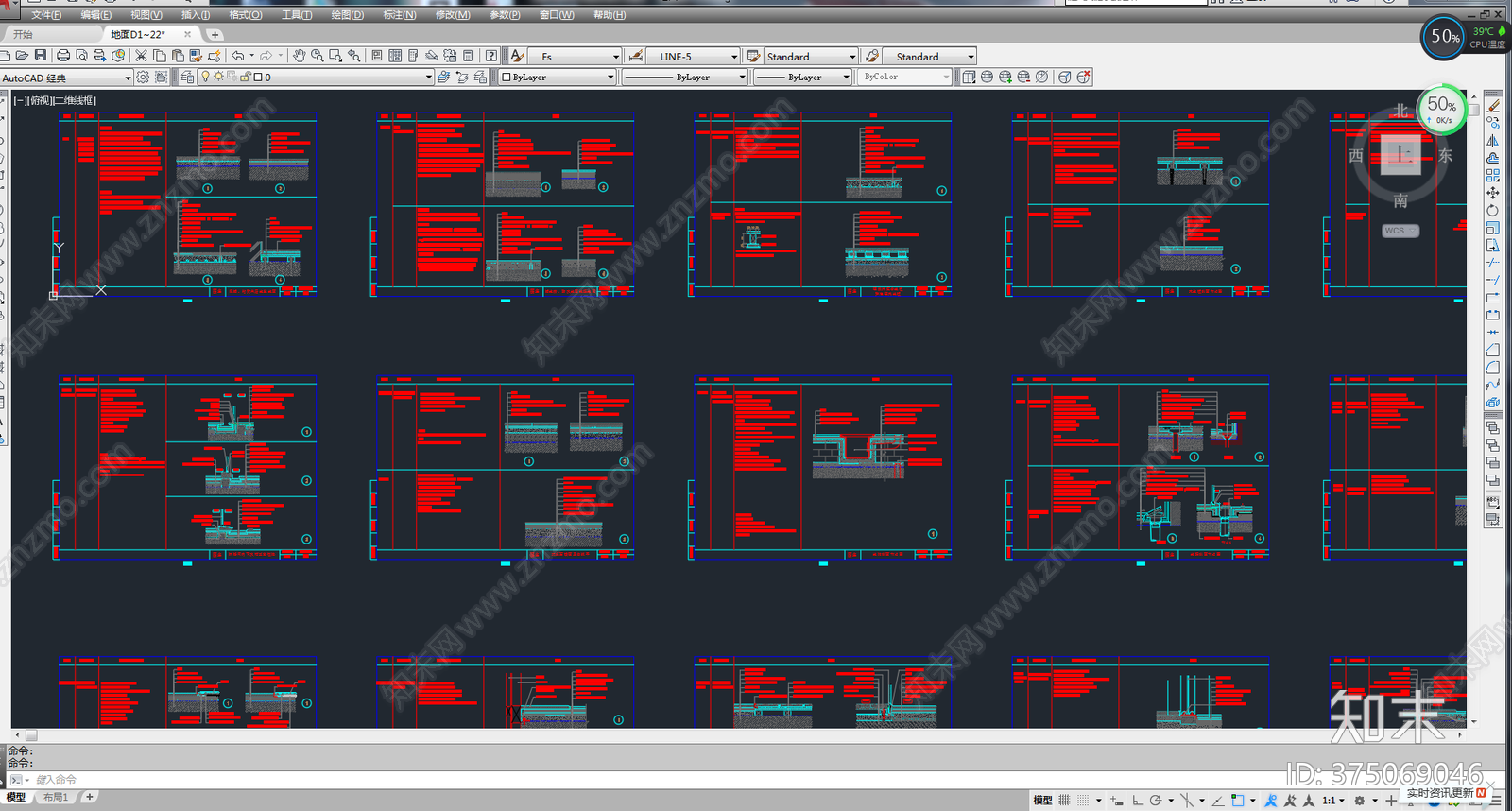Open the Fs text style dropdown
Image resolution: width=1512 pixels, height=811 pixels.
(615, 57)
